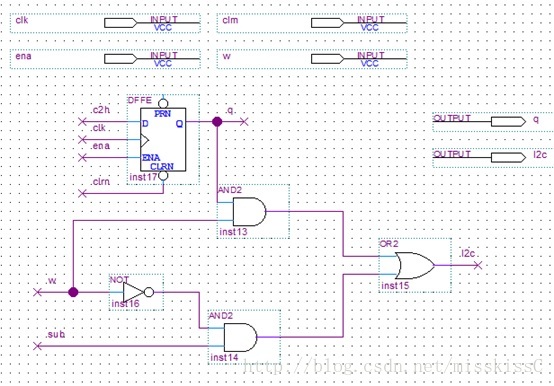Click the q pin's 'OUTPUT' label

point(452,118)
